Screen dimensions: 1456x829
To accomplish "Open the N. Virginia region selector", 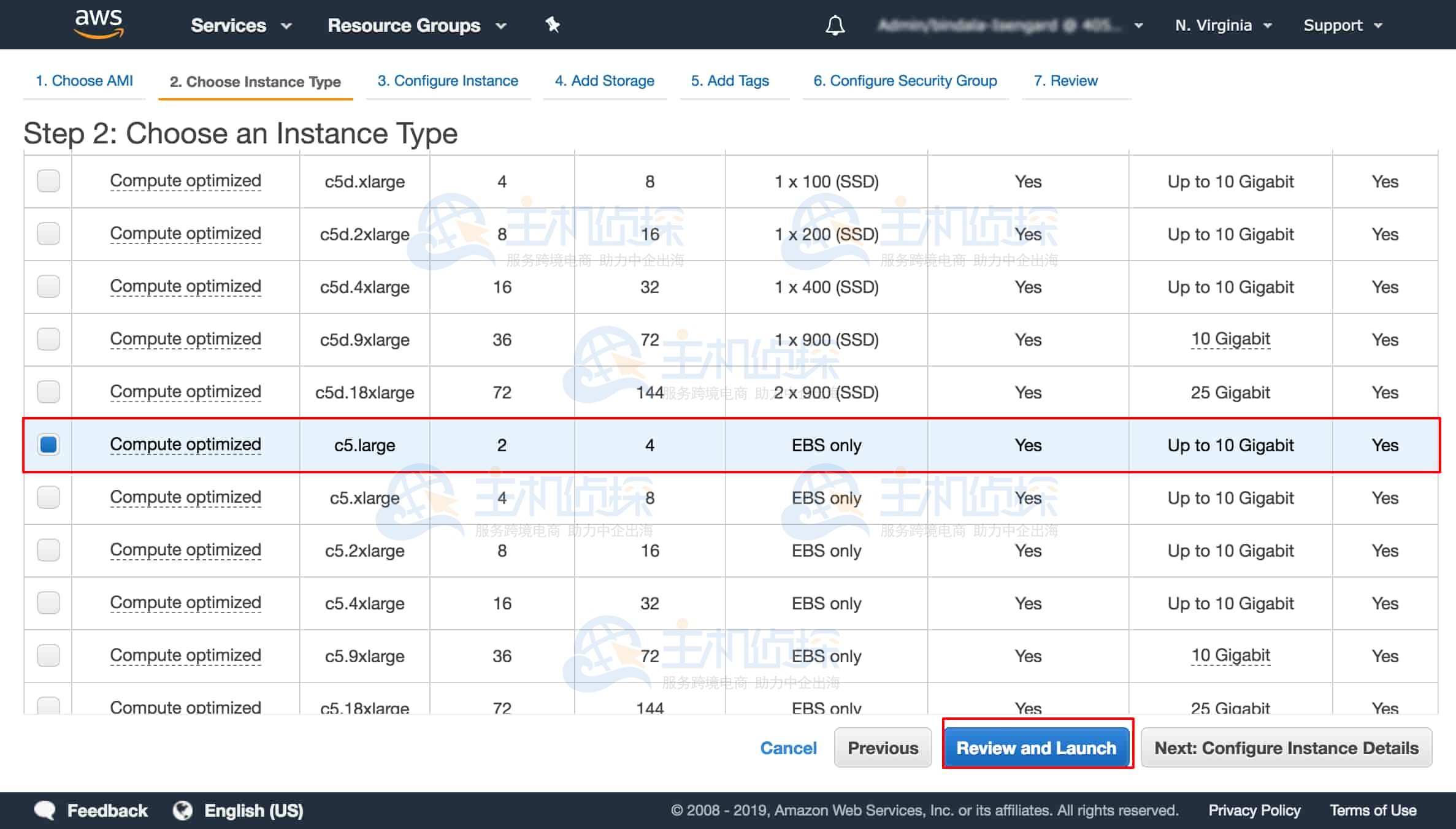I will click(x=1223, y=25).
